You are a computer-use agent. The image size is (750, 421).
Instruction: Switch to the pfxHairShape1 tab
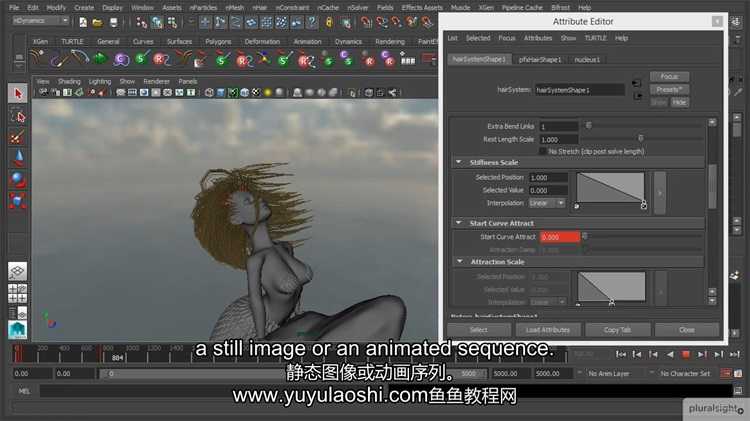[540, 60]
